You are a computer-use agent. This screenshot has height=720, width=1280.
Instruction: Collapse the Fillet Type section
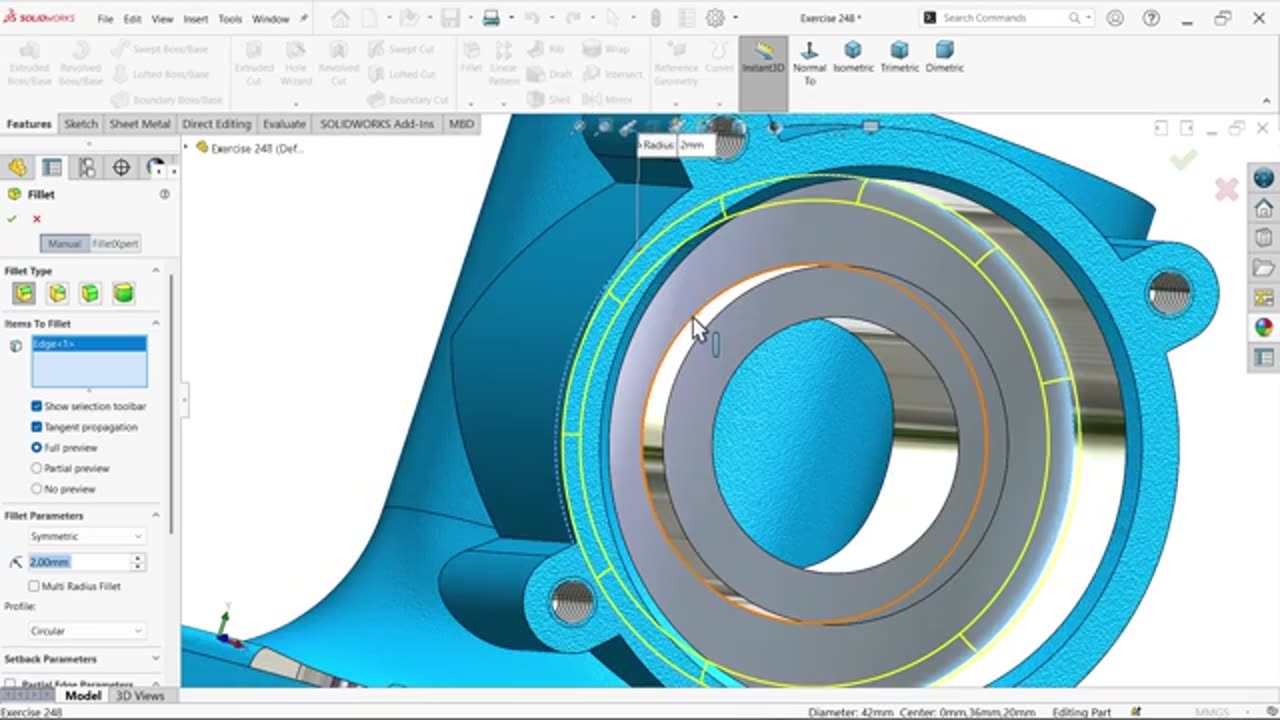pos(155,271)
